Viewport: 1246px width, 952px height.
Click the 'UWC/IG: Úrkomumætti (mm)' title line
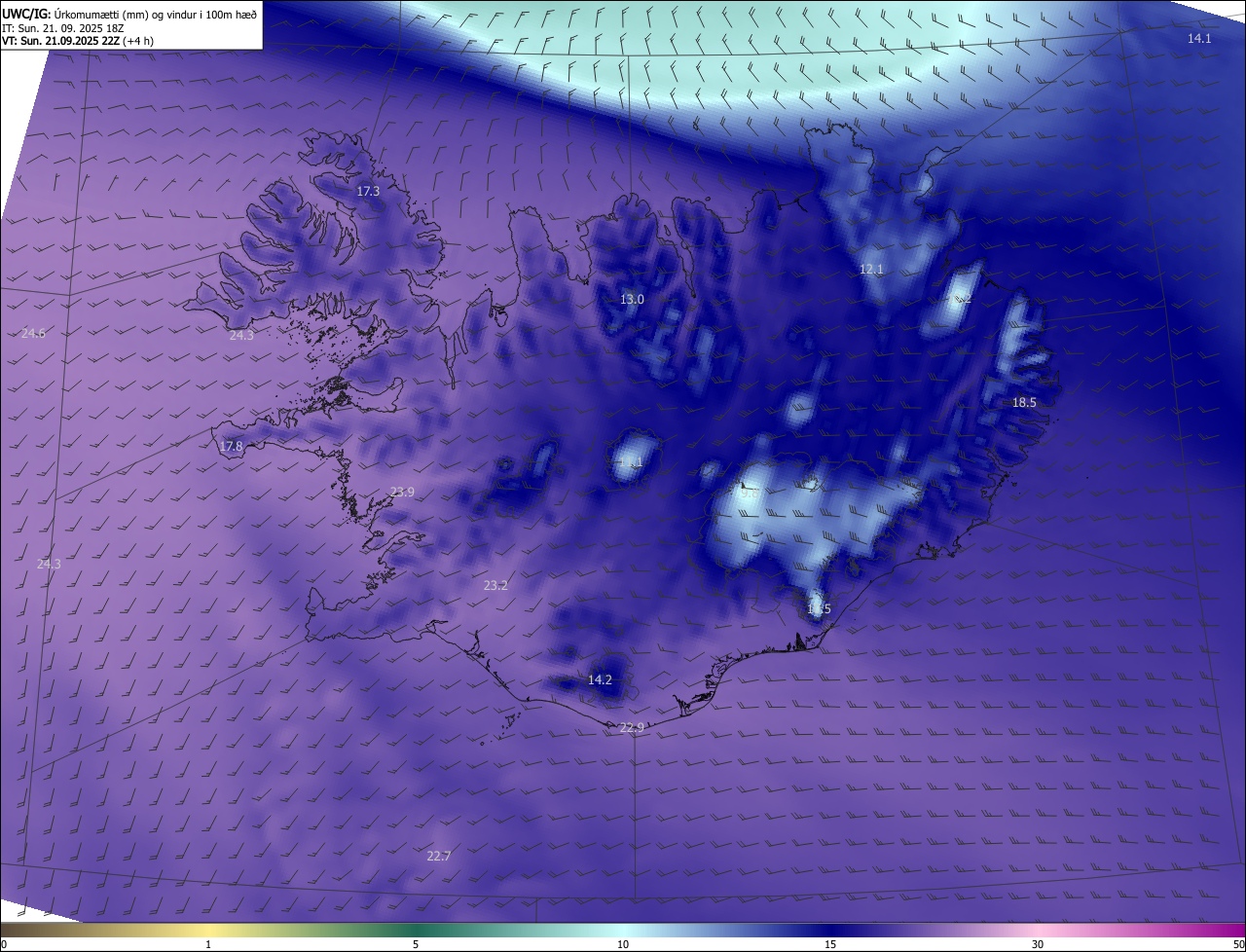pyautogui.click(x=129, y=14)
